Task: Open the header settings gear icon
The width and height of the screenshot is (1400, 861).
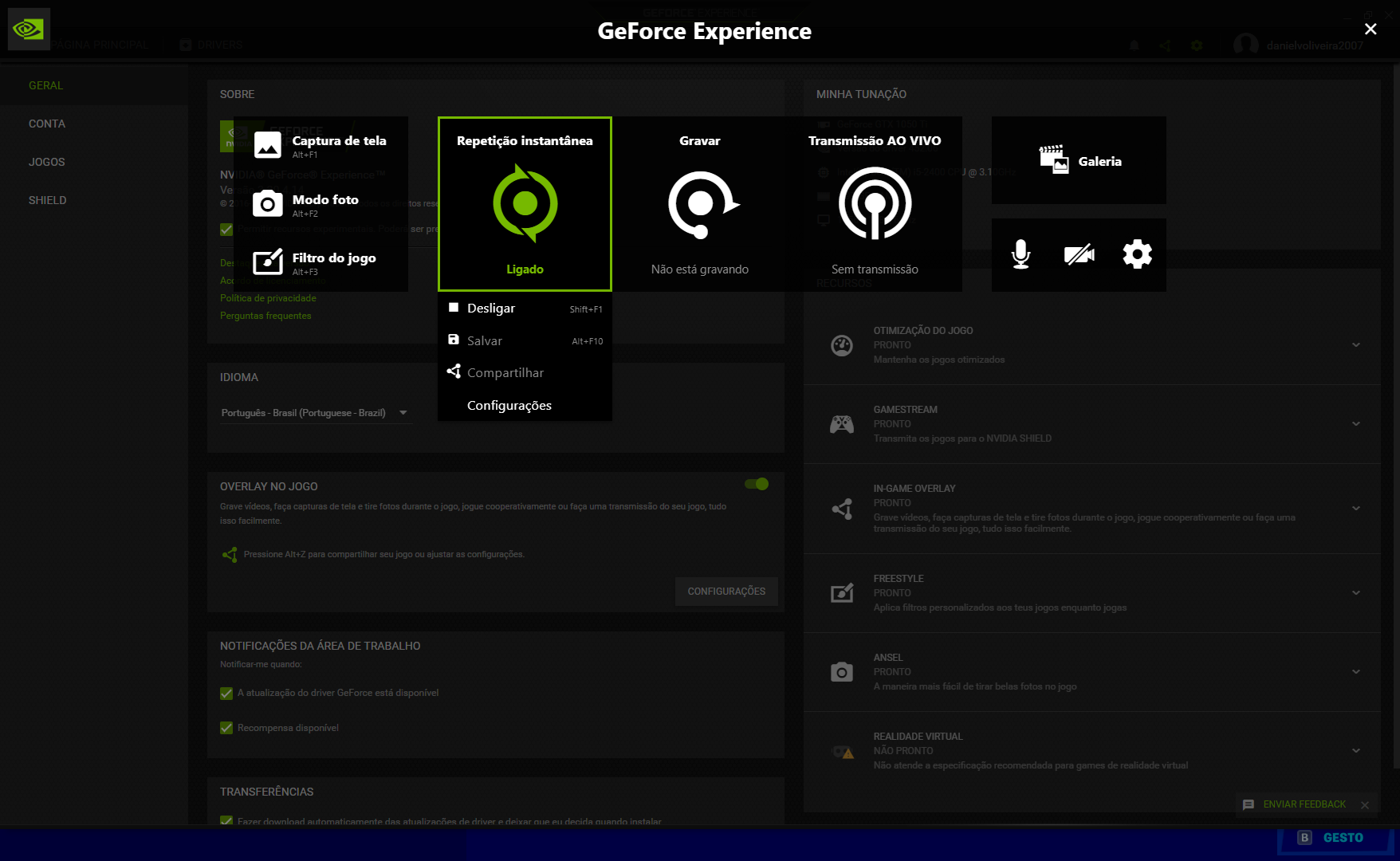Action: pyautogui.click(x=1197, y=45)
